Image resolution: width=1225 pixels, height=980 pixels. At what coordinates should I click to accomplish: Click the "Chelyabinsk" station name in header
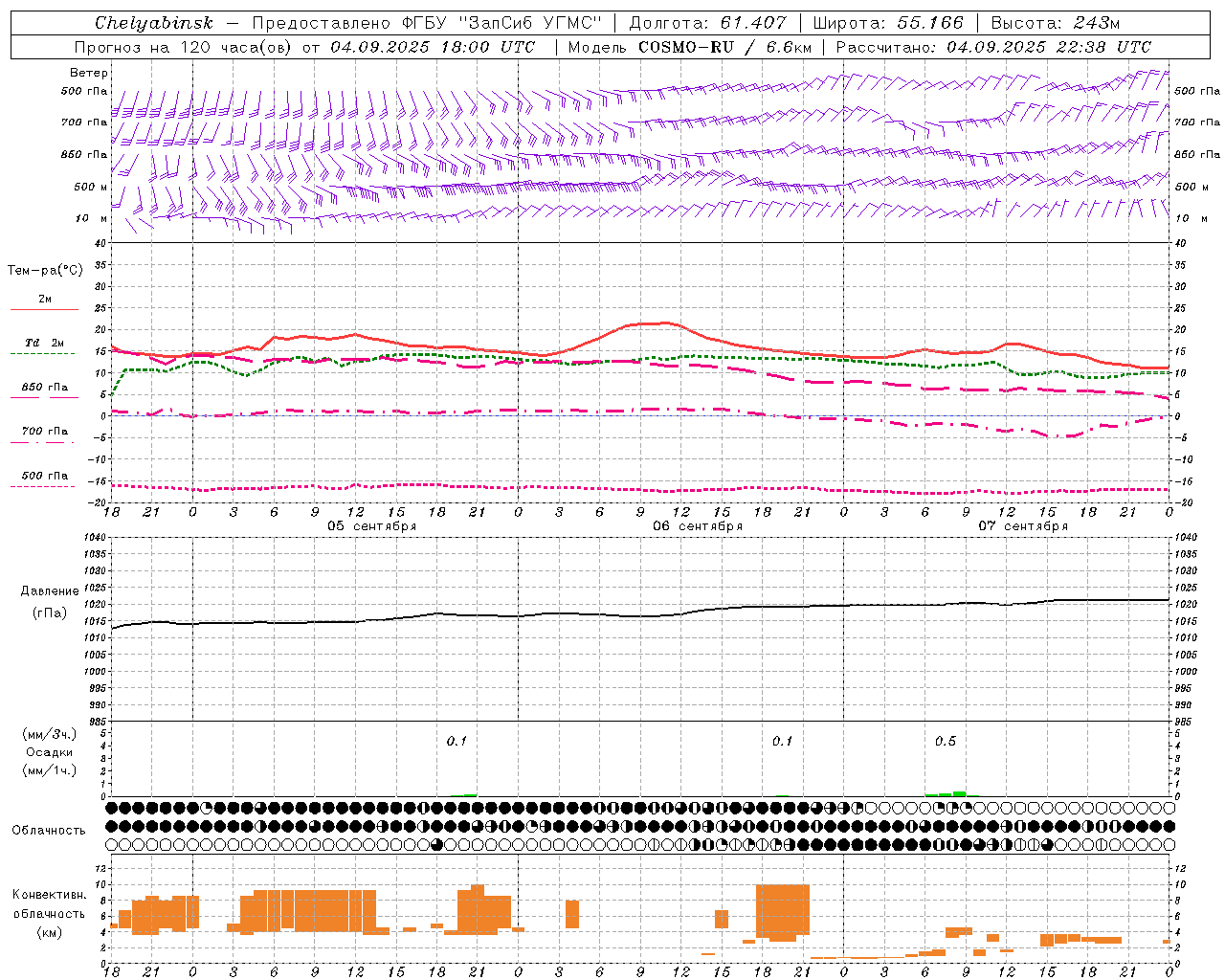[x=153, y=23]
